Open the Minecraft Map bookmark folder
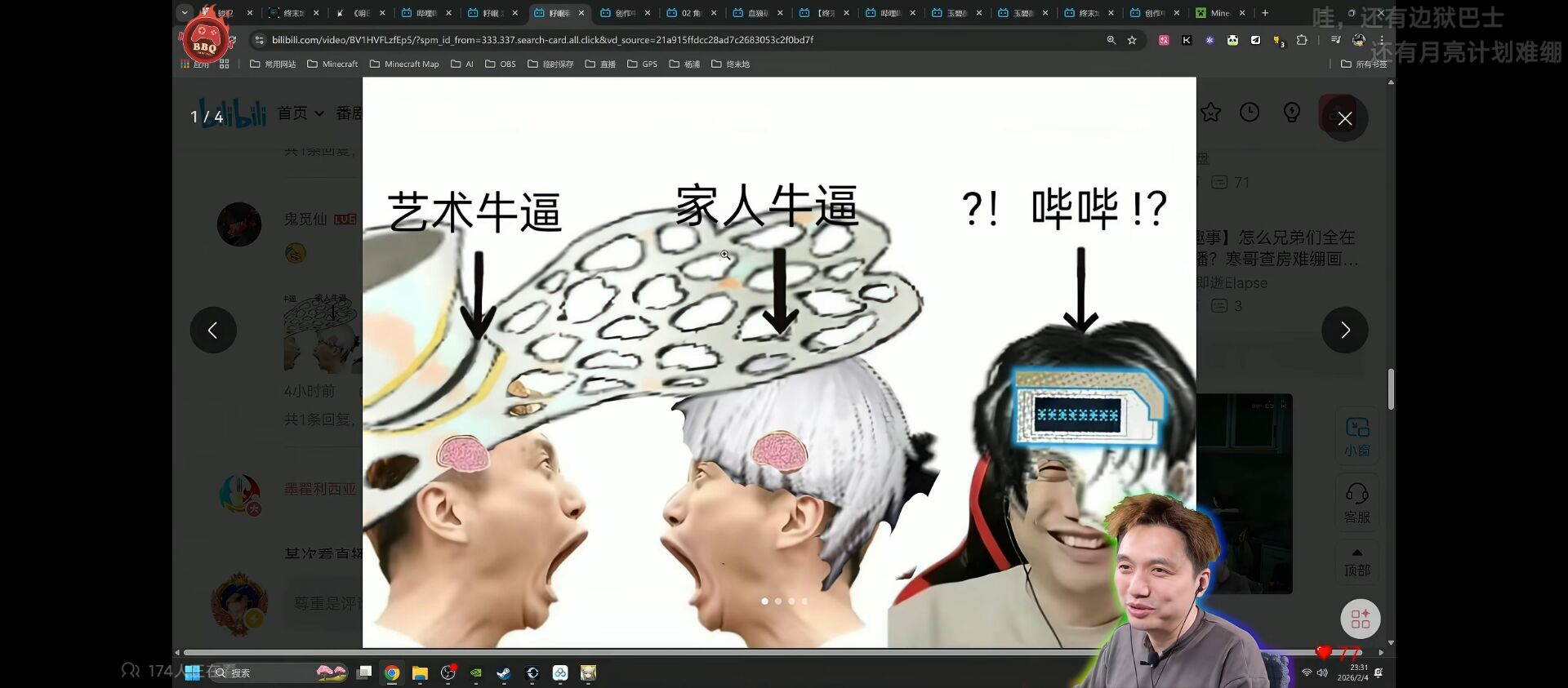The height and width of the screenshot is (688, 1568). 404,64
